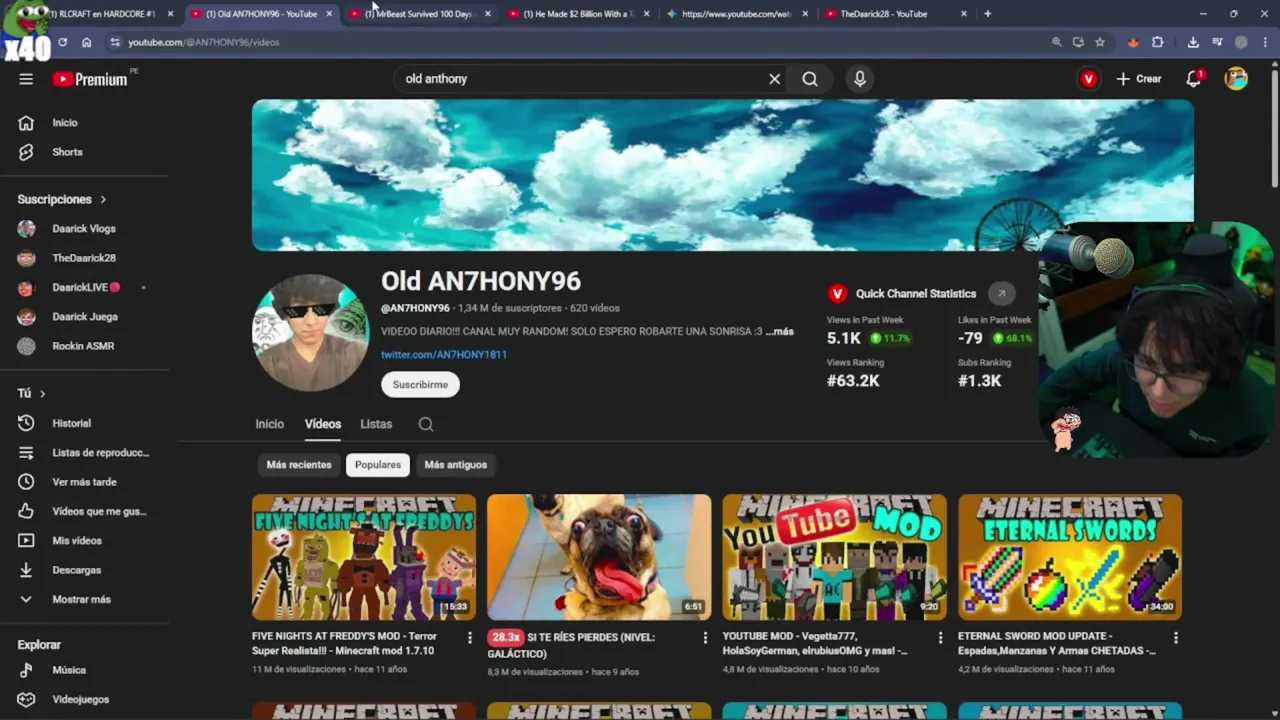Open the red V extension icon in header
Viewport: 1280px width, 720px height.
click(x=1089, y=79)
